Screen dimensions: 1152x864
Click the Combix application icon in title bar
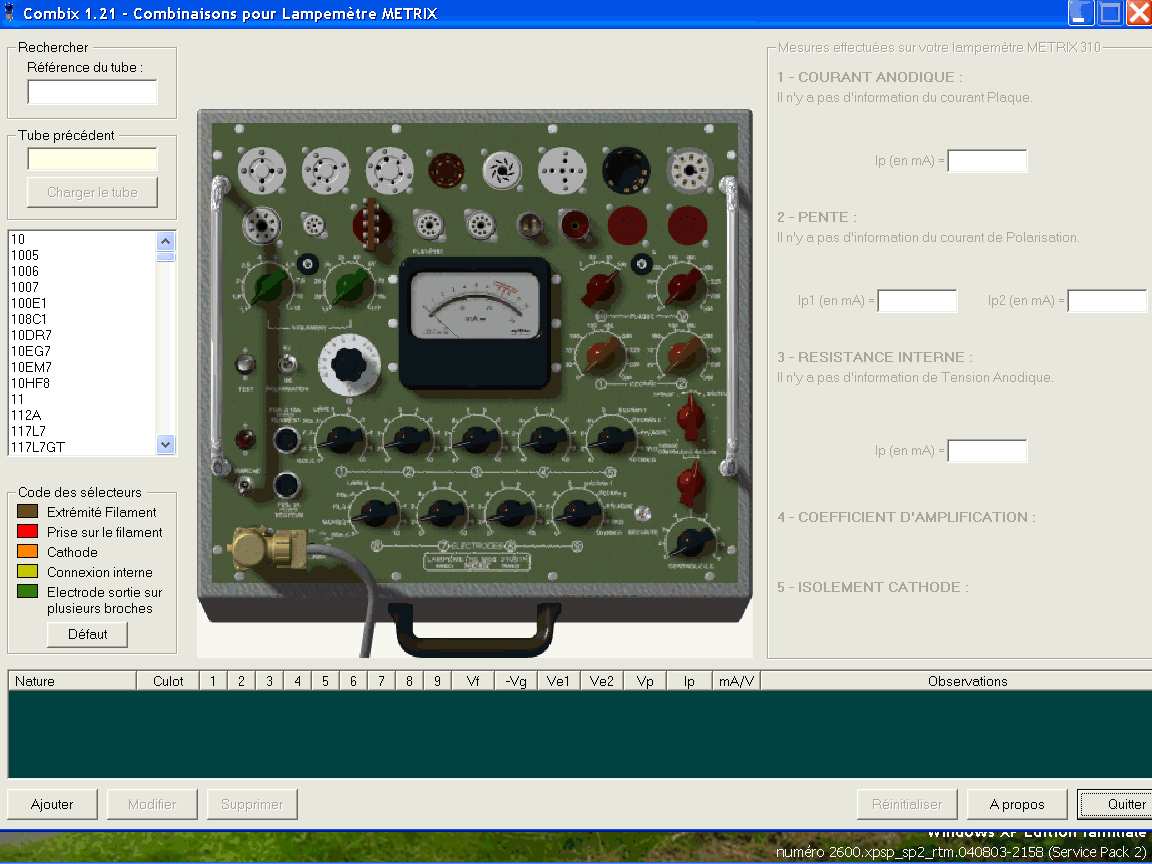pos(10,12)
